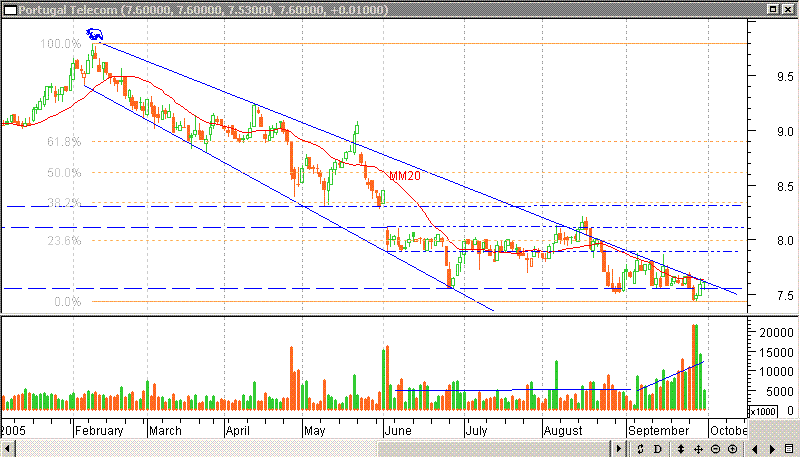Viewport: 800px width, 457px height.
Task: Click the September month label
Action: (x=659, y=431)
